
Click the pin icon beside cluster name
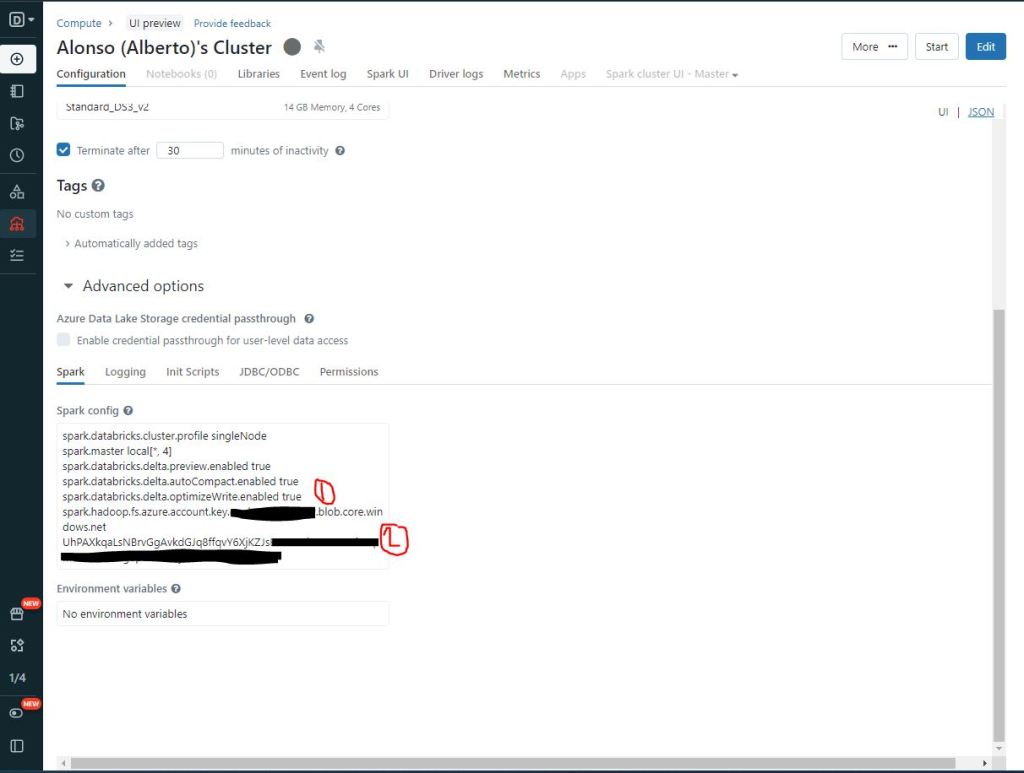pyautogui.click(x=319, y=47)
